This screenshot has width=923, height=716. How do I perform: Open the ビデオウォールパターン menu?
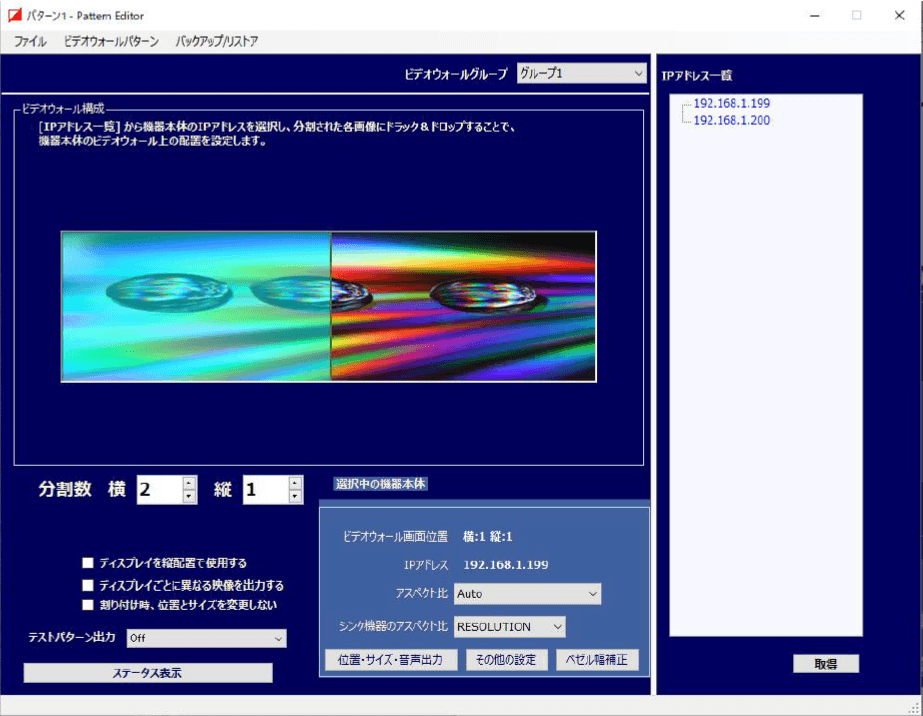pyautogui.click(x=111, y=42)
